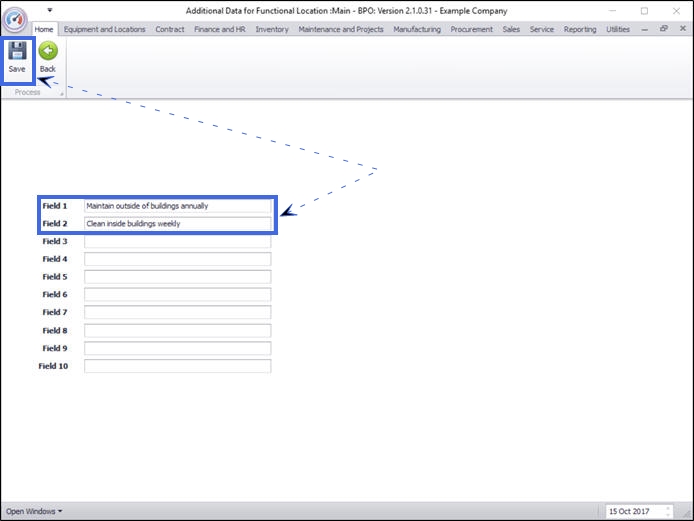The width and height of the screenshot is (694, 521).
Task: Click Field 1 input with maintenance text
Action: [x=177, y=206]
